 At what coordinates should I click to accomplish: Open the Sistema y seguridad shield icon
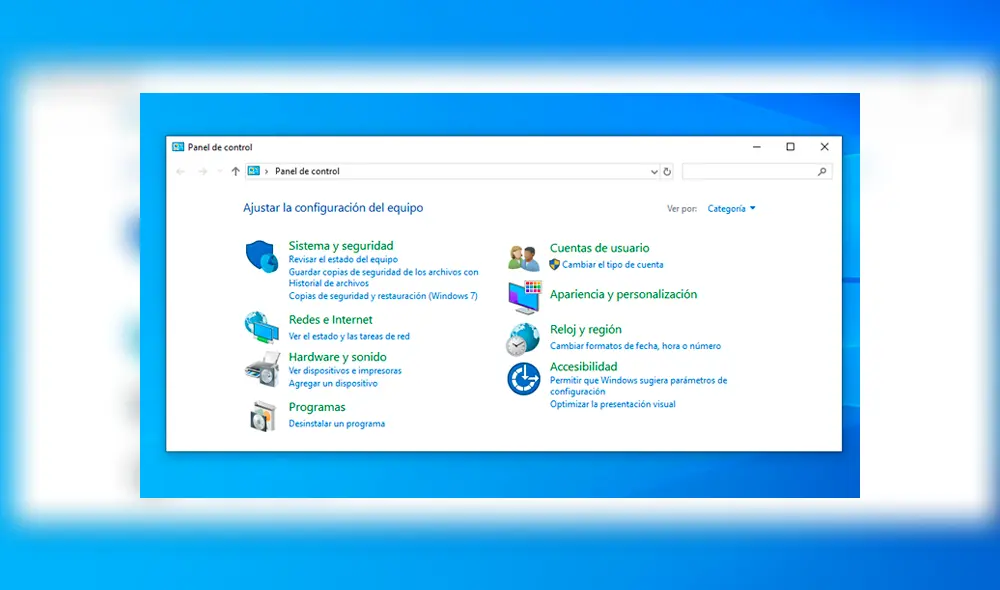point(261,257)
